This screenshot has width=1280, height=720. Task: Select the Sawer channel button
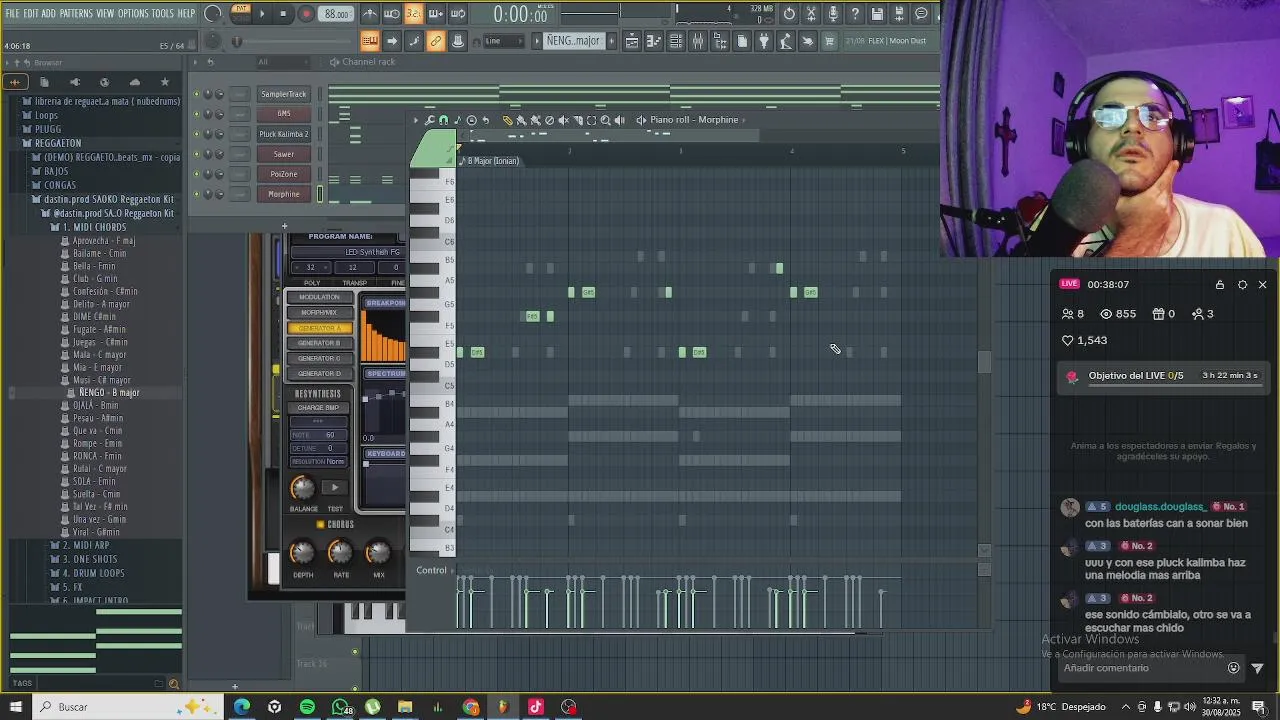[284, 154]
